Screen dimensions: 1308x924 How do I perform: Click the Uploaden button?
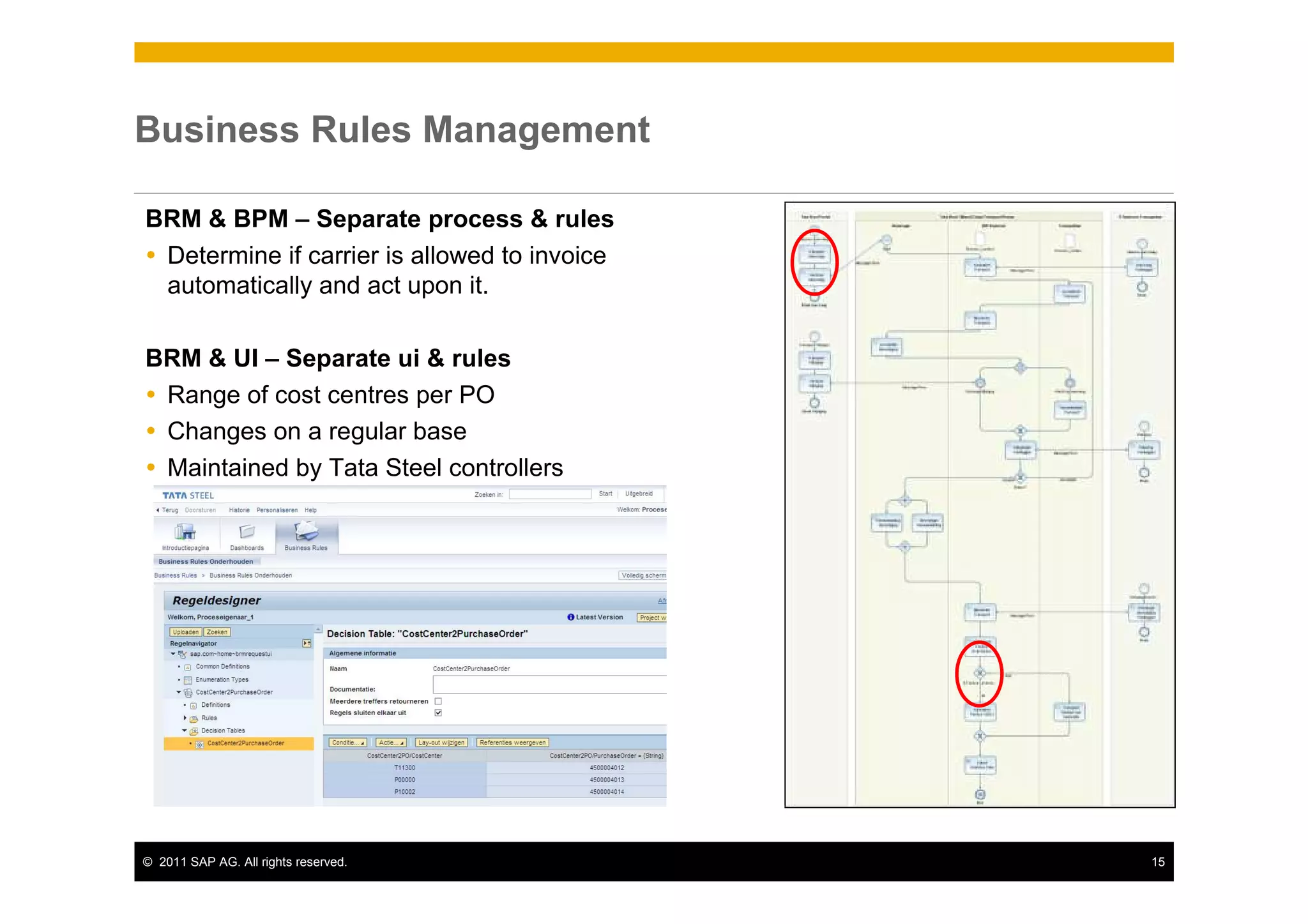(x=185, y=632)
